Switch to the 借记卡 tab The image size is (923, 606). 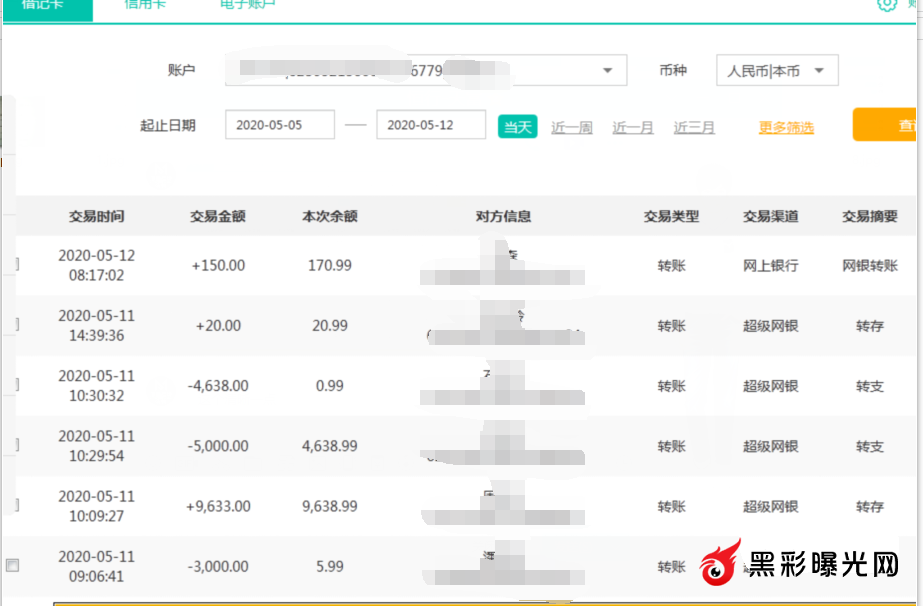pos(46,5)
